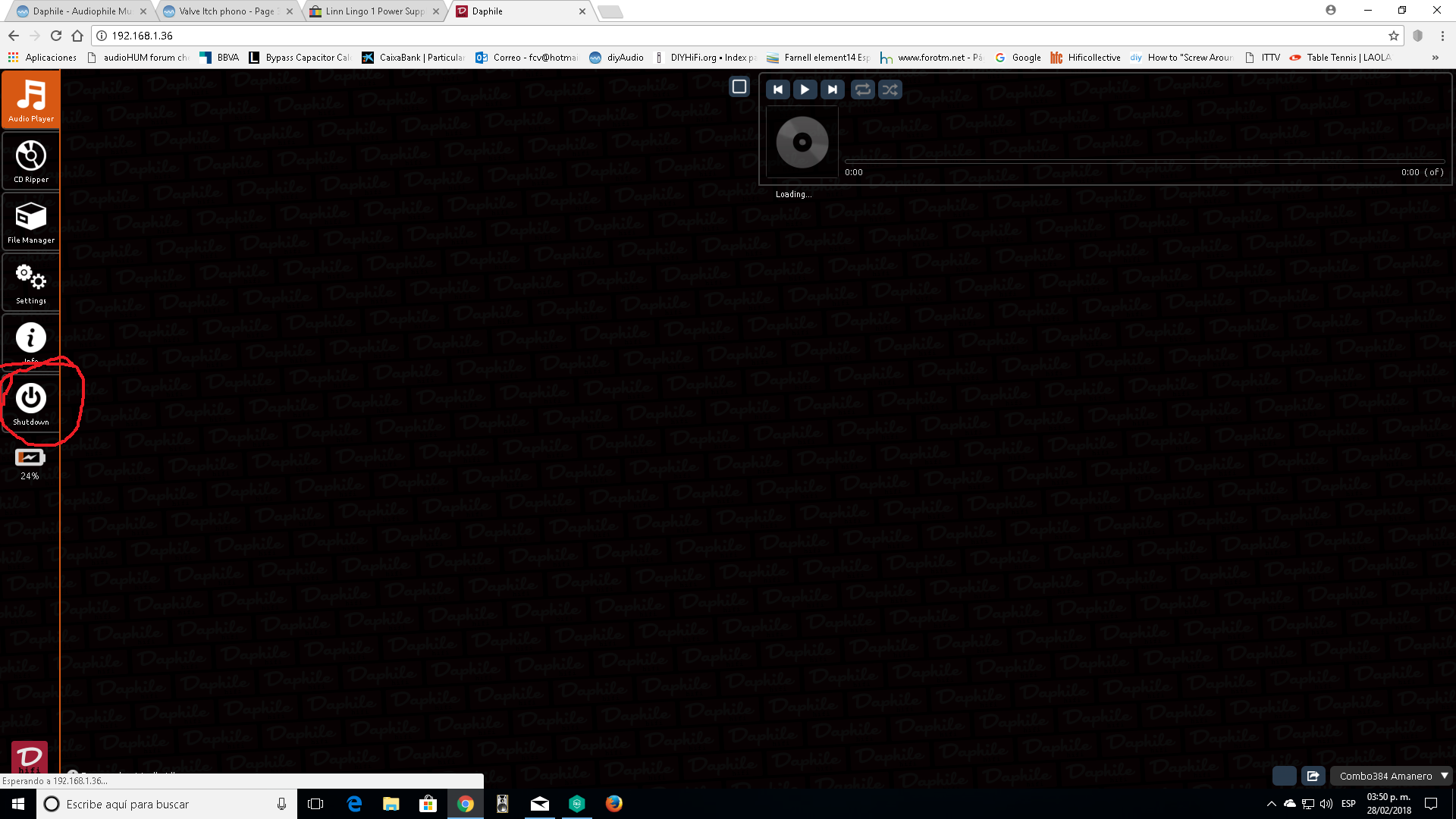
Task: Expand the bookmarks overflow chevron
Action: pyautogui.click(x=1435, y=58)
